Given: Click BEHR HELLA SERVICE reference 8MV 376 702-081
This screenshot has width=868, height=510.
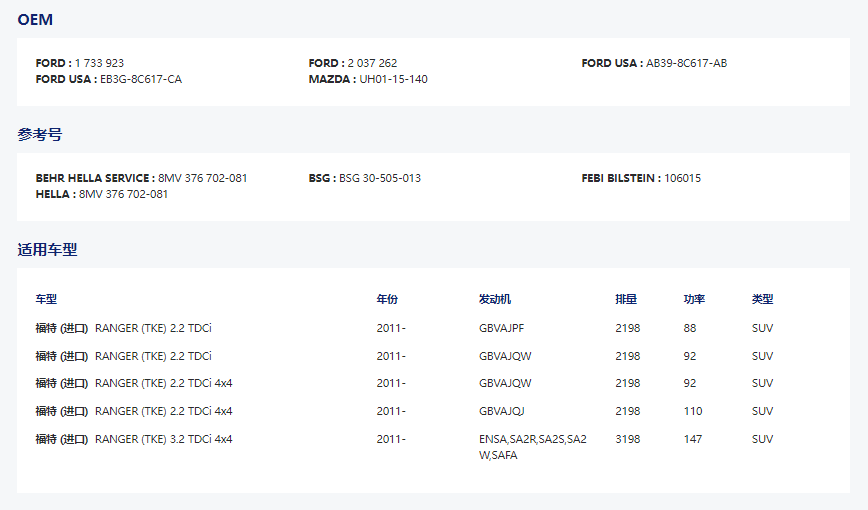Looking at the screenshot, I should click(x=202, y=178).
